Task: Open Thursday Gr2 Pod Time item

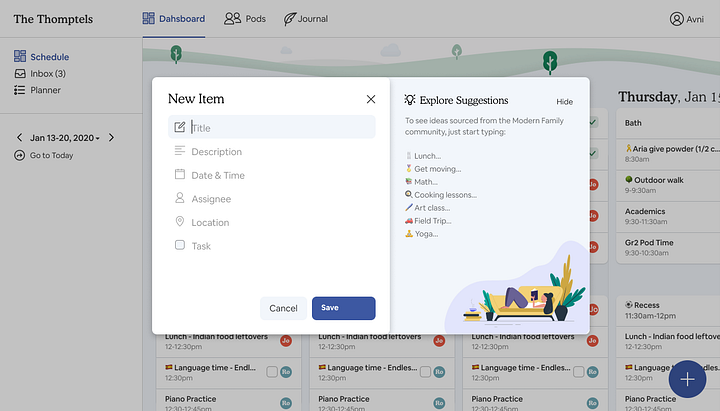Action: tap(668, 247)
